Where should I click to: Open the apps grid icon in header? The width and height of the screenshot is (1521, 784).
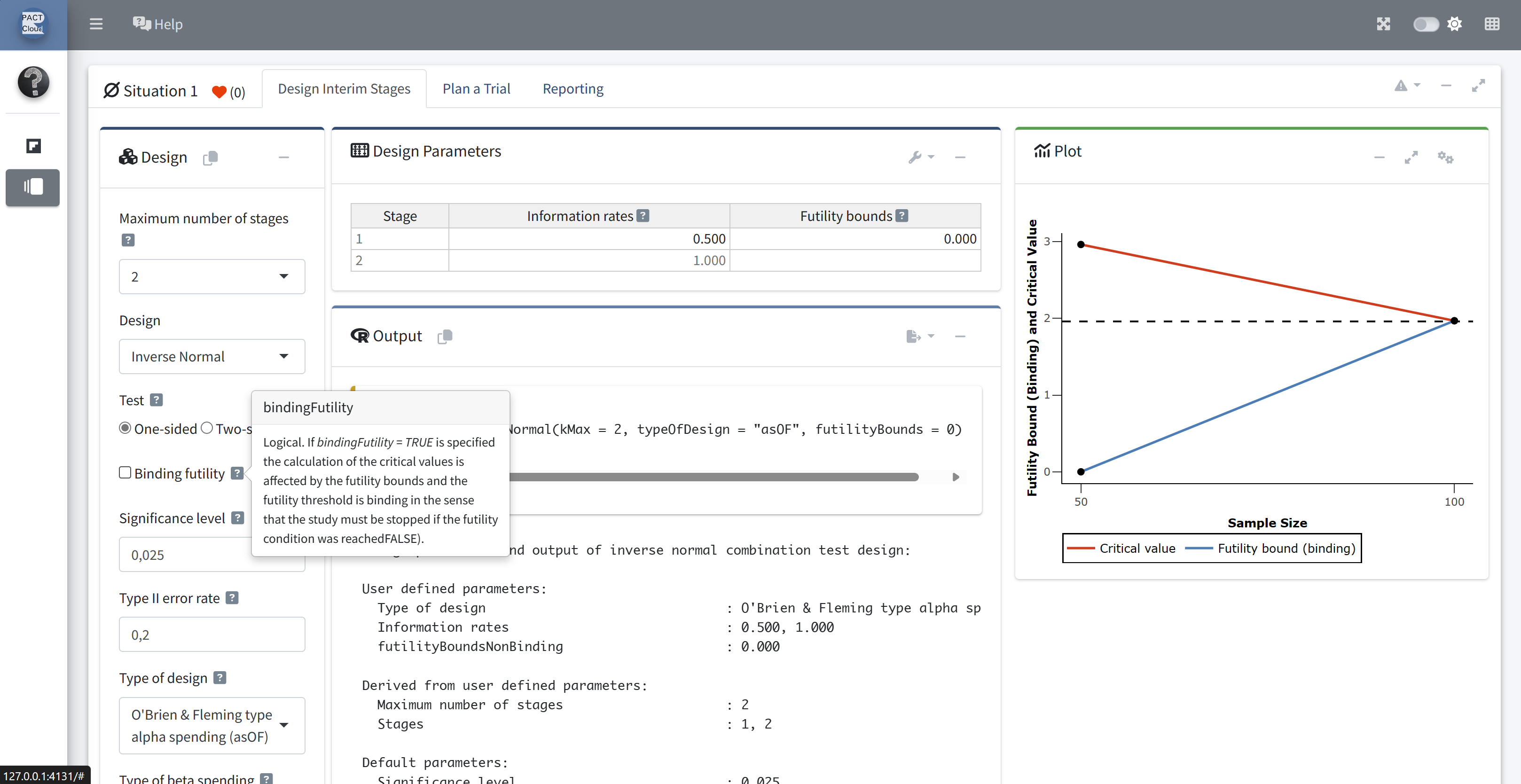tap(1491, 24)
